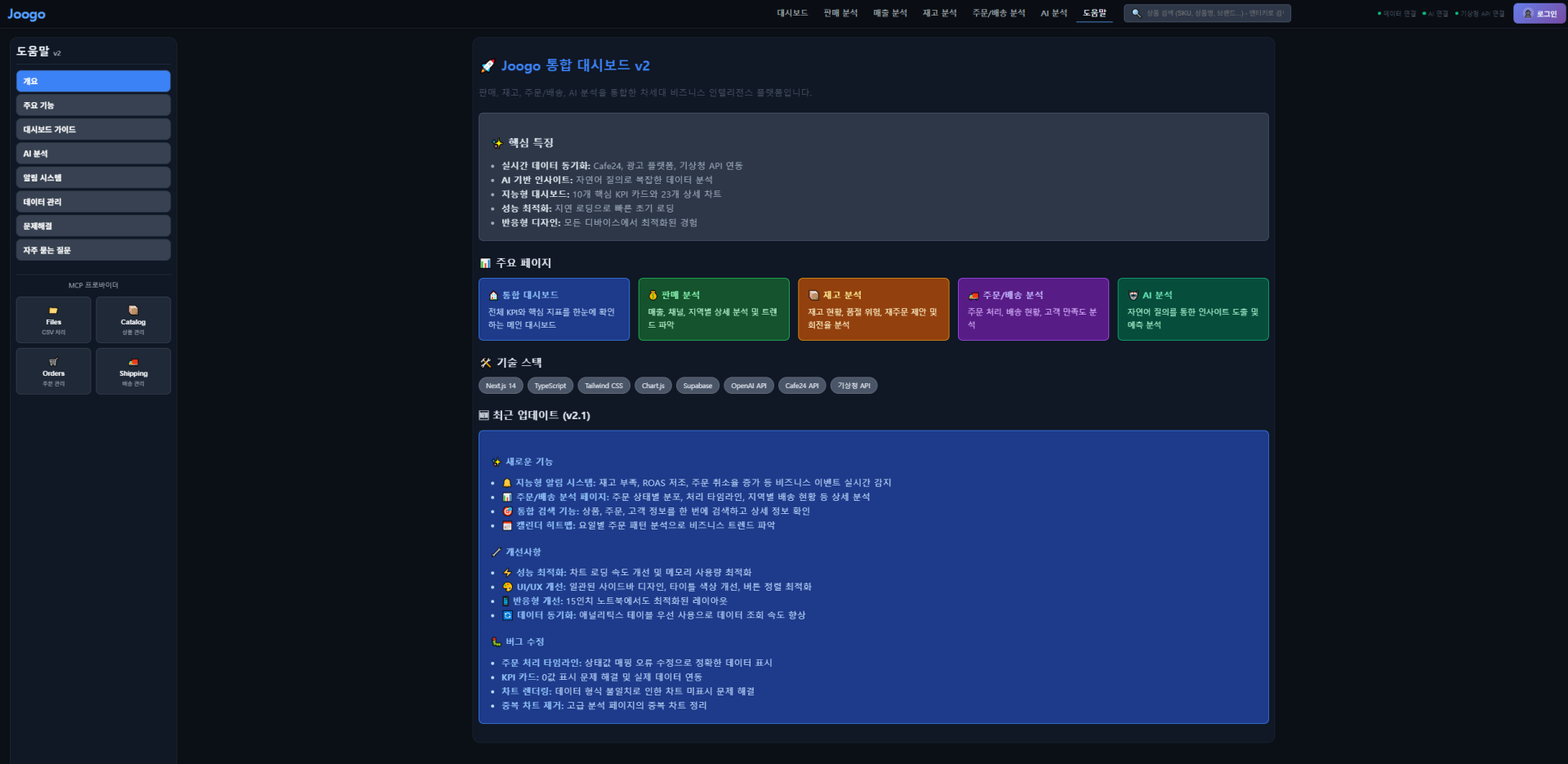The width and height of the screenshot is (1568, 764).
Task: Click the Shipping truck icon in the sidebar
Action: [x=133, y=362]
